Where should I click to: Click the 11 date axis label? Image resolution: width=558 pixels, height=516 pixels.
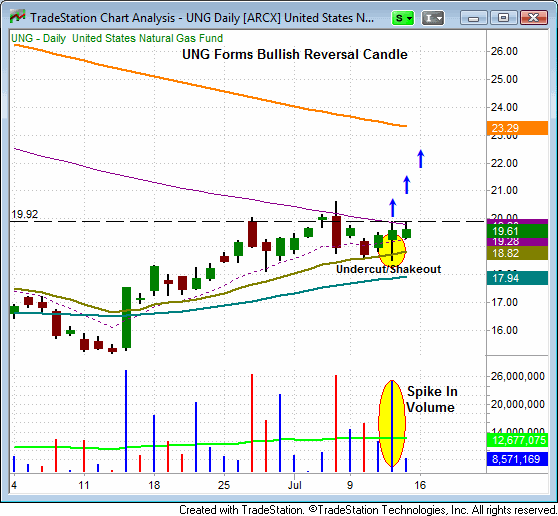point(84,485)
